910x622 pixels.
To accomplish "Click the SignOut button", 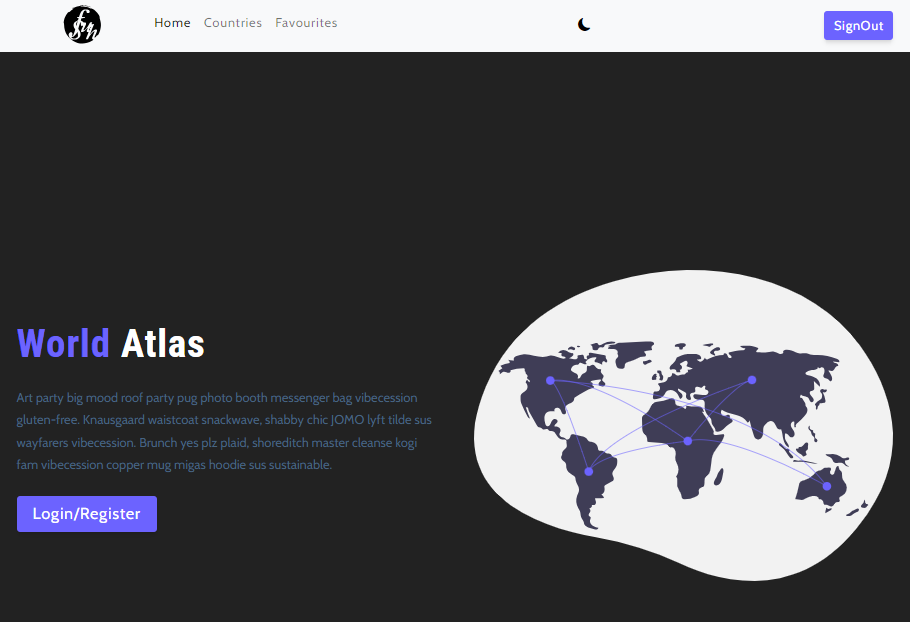I will 858,26.
